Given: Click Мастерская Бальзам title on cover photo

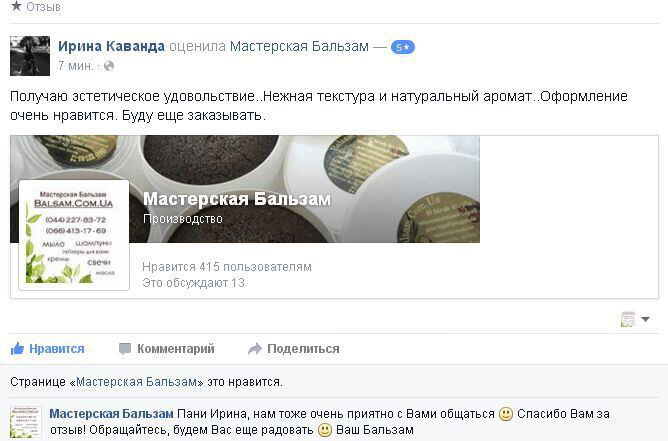Looking at the screenshot, I should click(x=237, y=199).
